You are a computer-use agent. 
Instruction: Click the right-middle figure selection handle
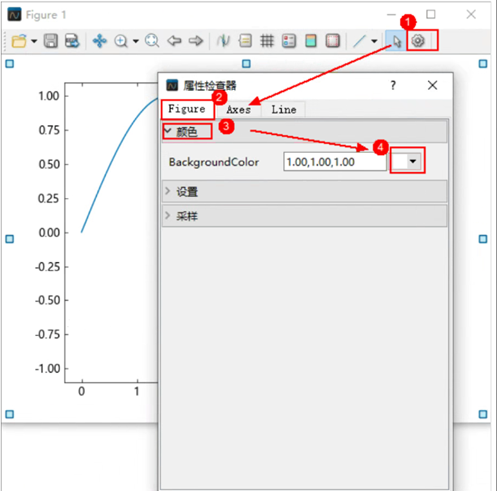[483, 239]
